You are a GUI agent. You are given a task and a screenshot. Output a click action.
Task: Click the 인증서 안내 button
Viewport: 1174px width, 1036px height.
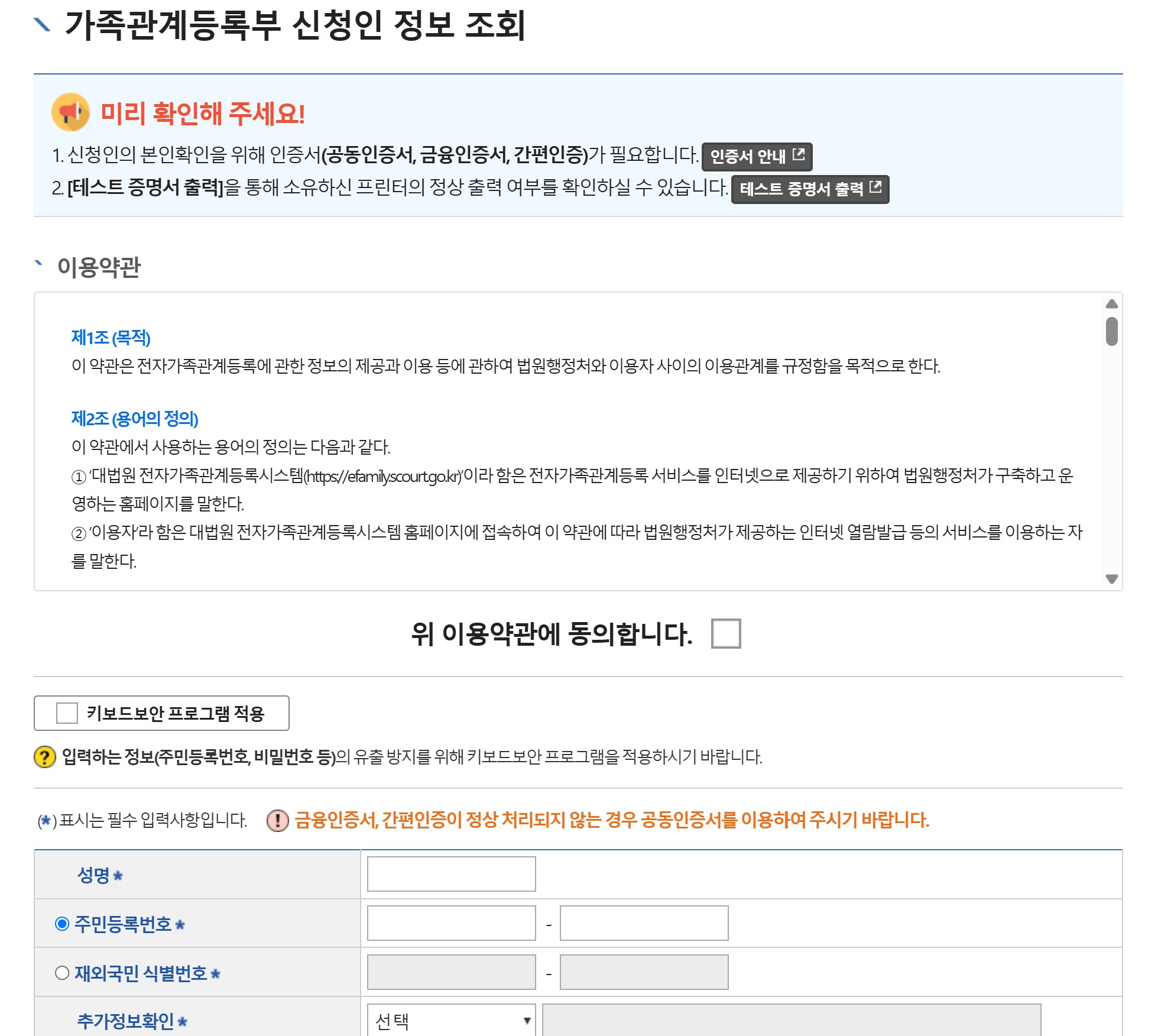(756, 157)
